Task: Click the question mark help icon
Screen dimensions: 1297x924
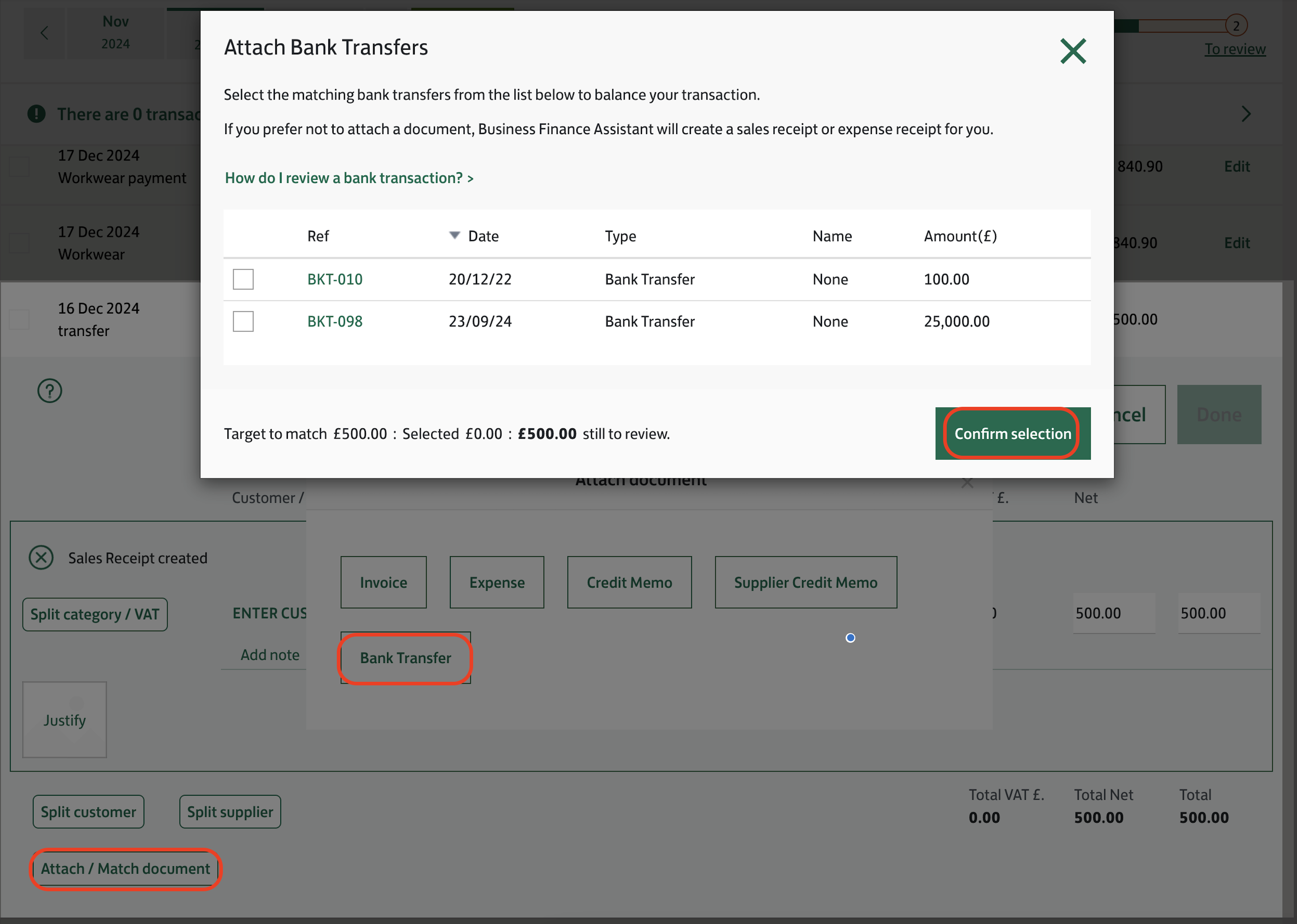Action: click(x=49, y=391)
